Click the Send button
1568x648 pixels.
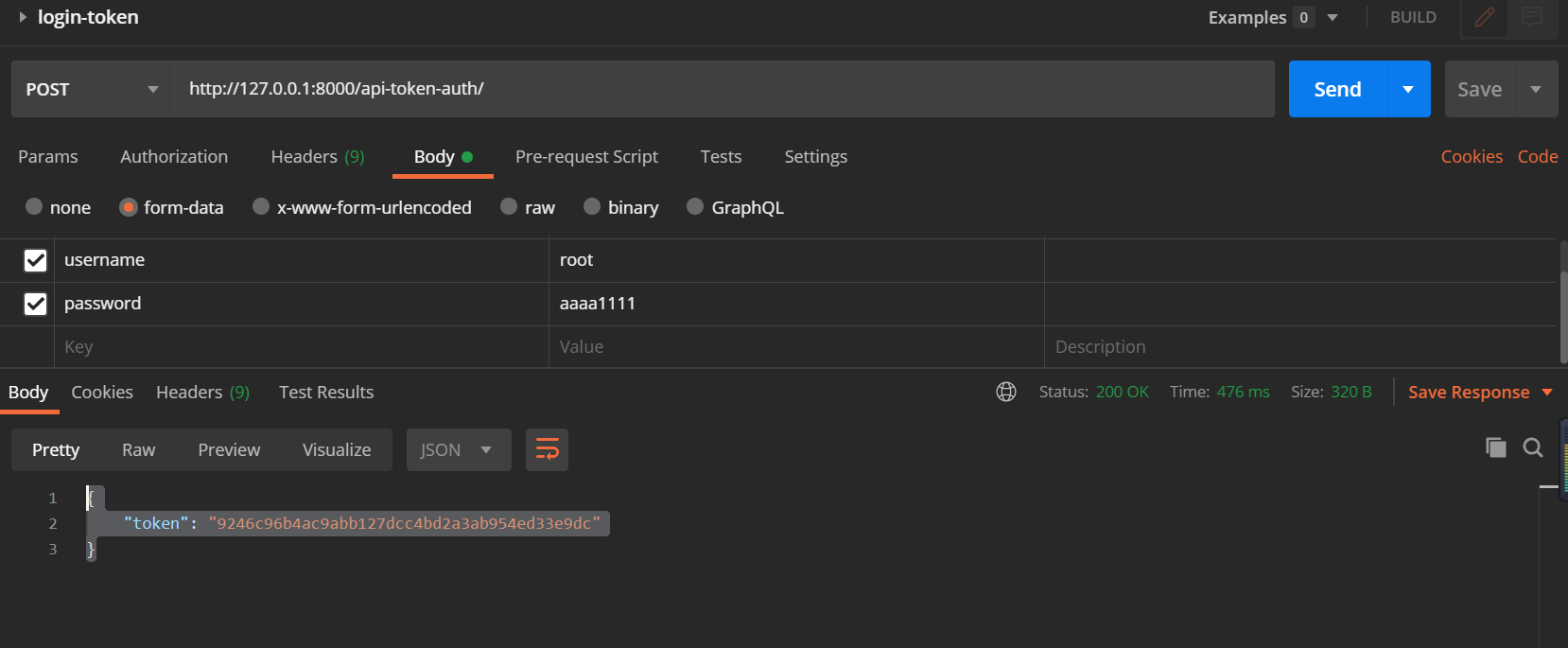click(x=1337, y=89)
